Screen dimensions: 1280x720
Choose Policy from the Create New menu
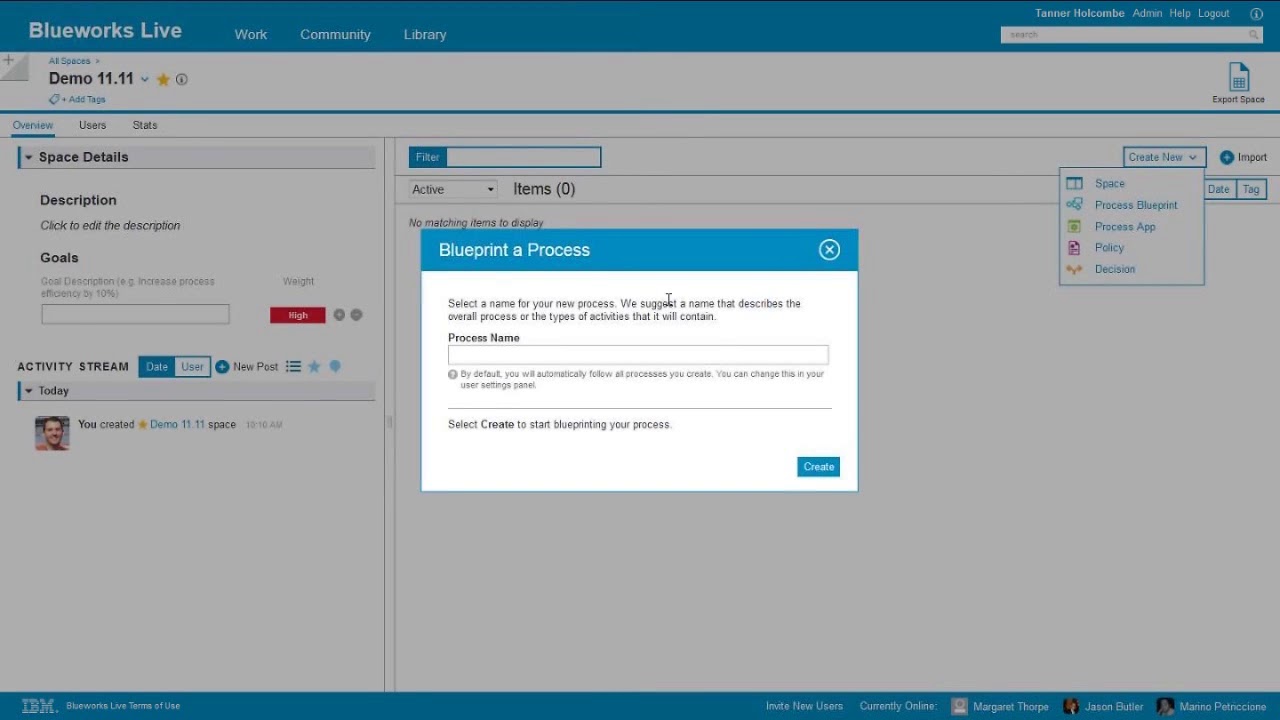1109,248
